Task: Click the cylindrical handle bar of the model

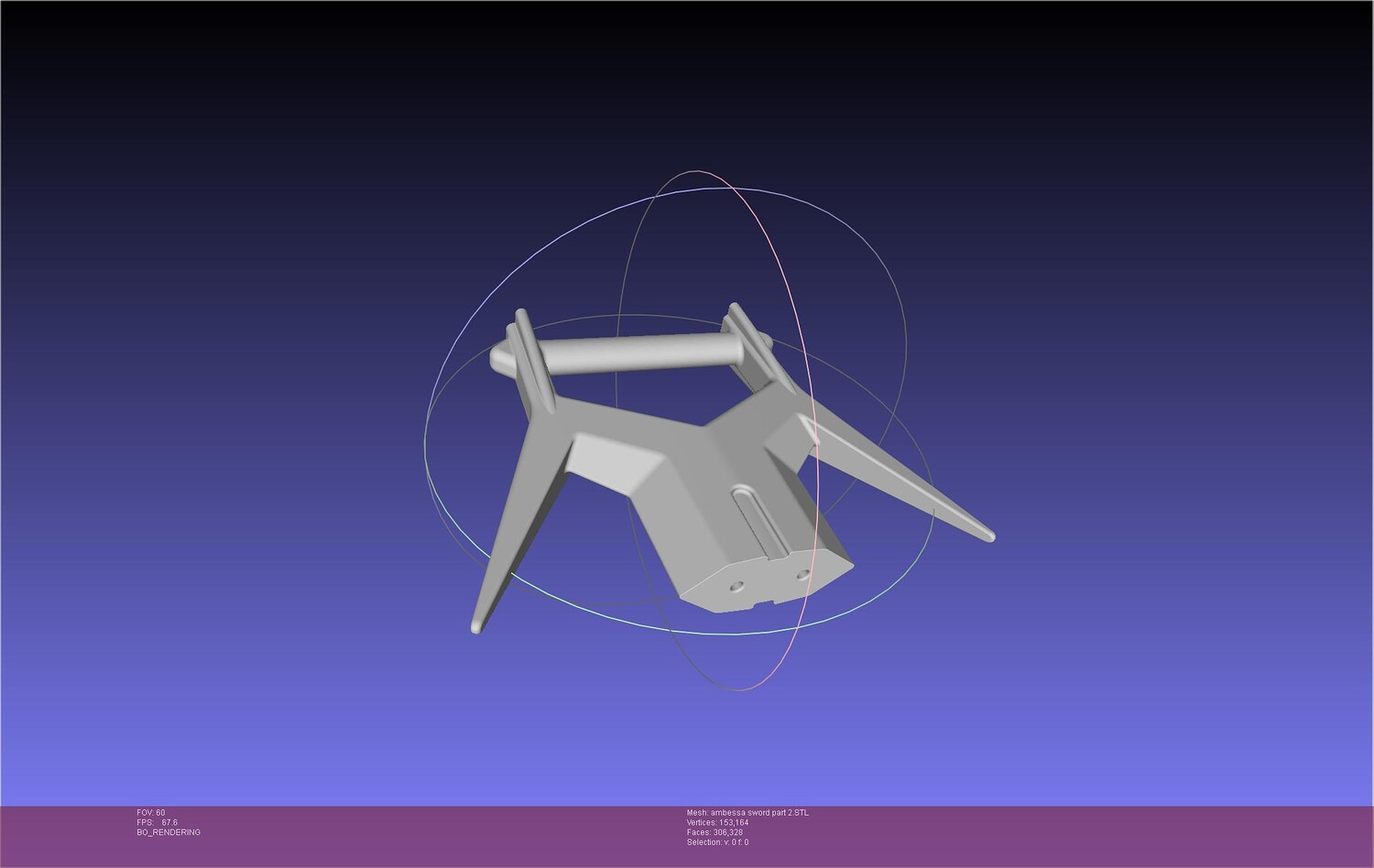Action: coord(632,354)
